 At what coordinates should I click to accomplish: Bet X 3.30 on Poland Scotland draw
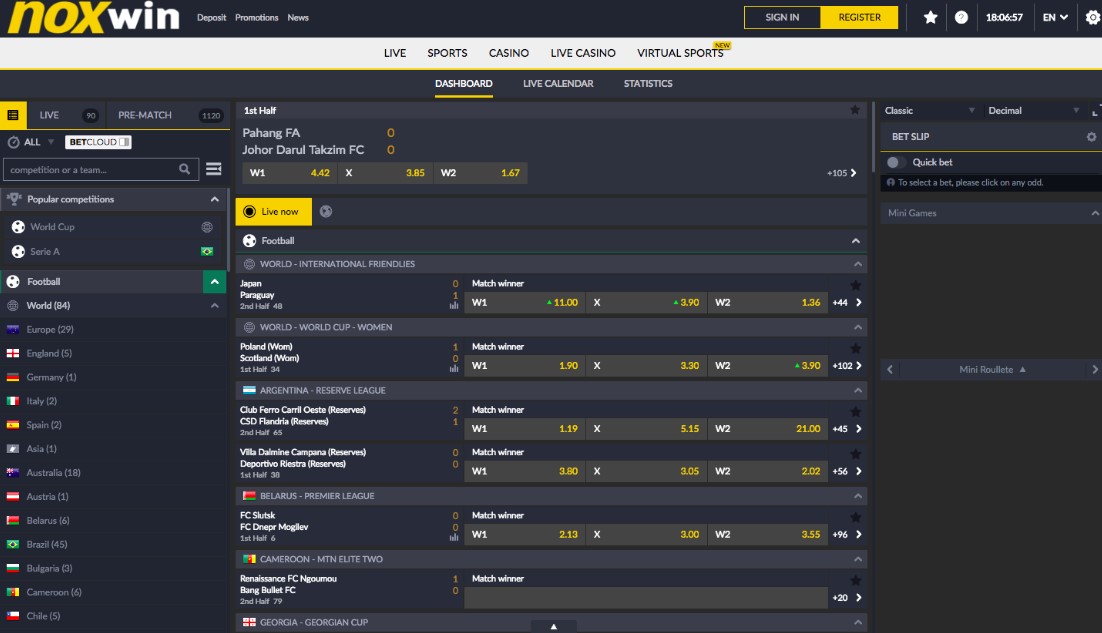(x=646, y=366)
